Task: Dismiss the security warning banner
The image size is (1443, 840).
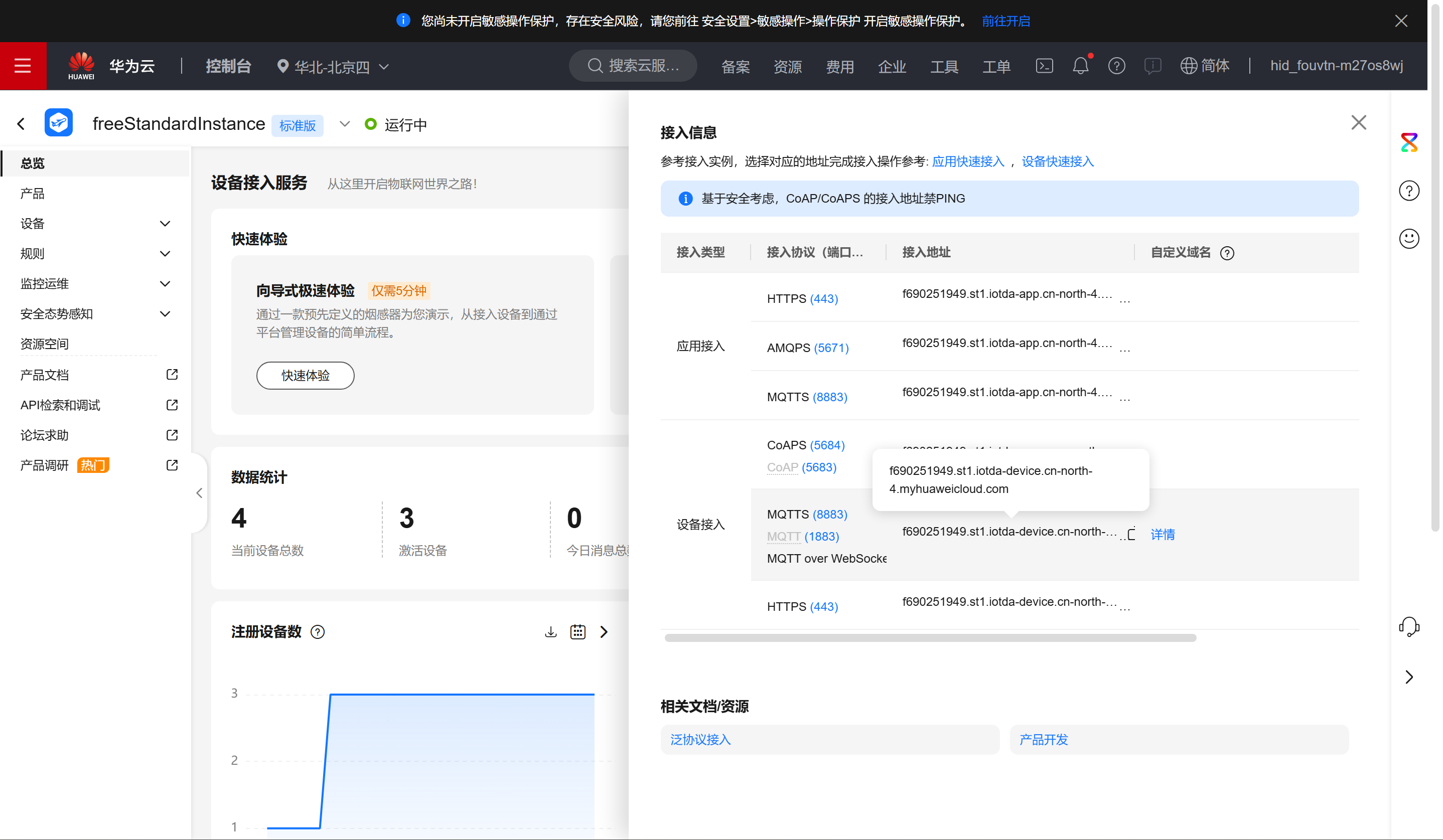Action: tap(1401, 21)
